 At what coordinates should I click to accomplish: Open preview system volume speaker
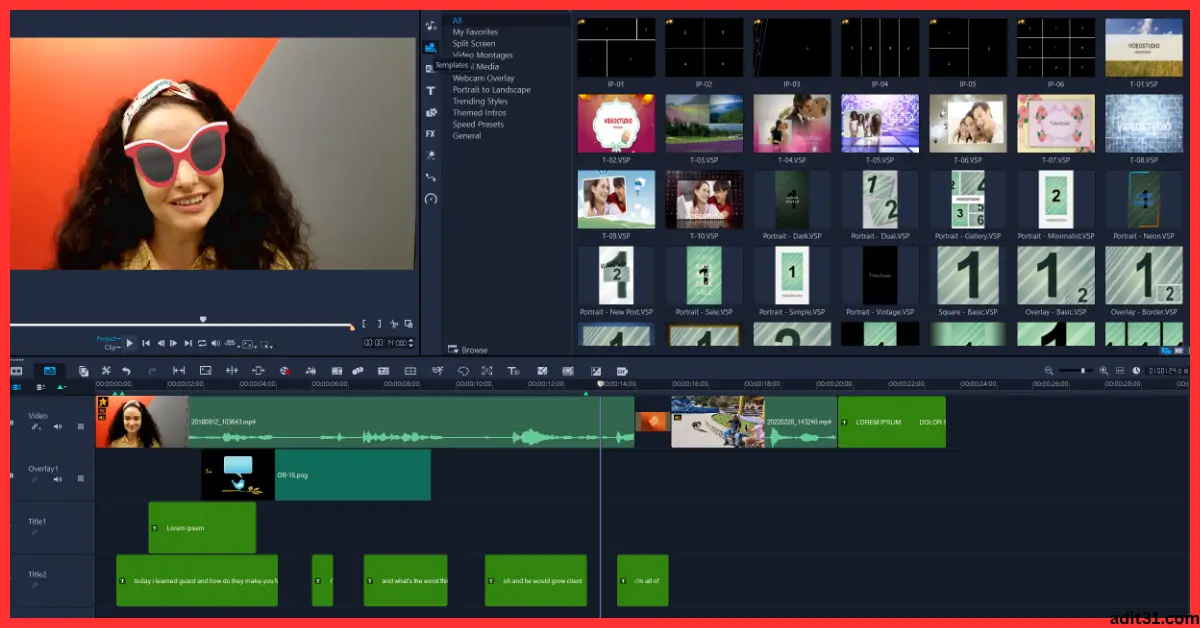[x=215, y=343]
